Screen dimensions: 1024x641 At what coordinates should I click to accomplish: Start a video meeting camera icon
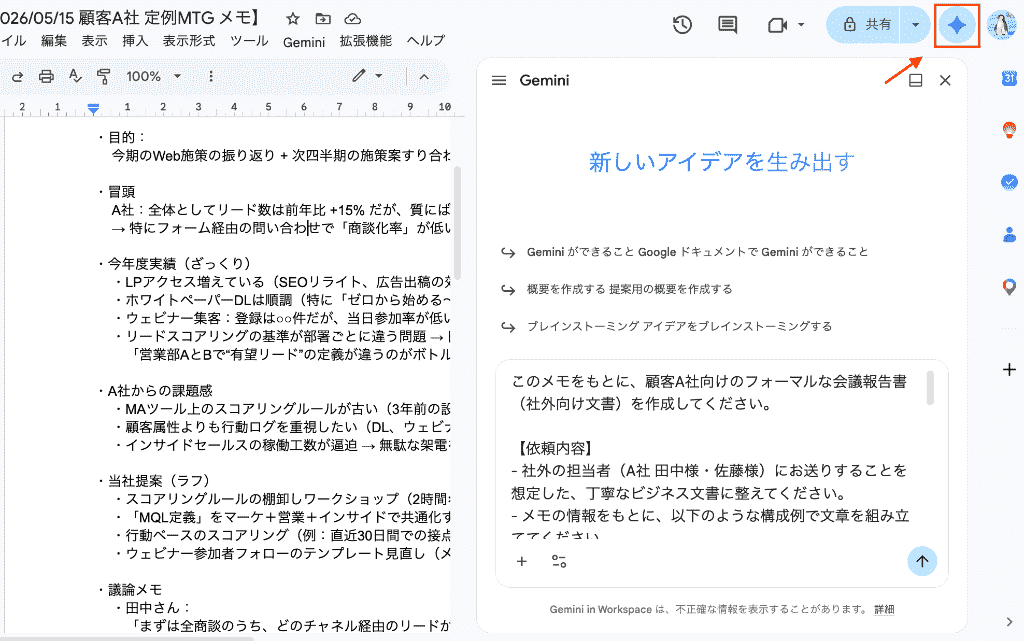tap(777, 25)
